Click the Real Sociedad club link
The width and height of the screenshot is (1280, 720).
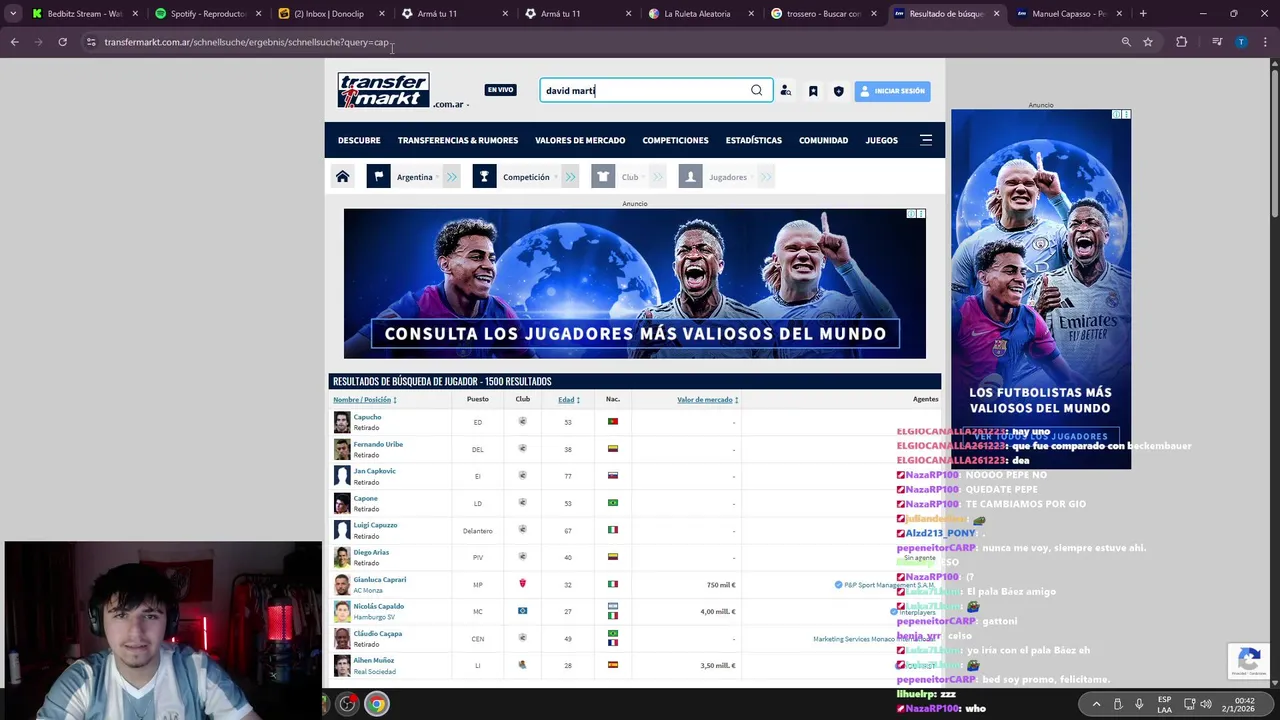click(374, 671)
